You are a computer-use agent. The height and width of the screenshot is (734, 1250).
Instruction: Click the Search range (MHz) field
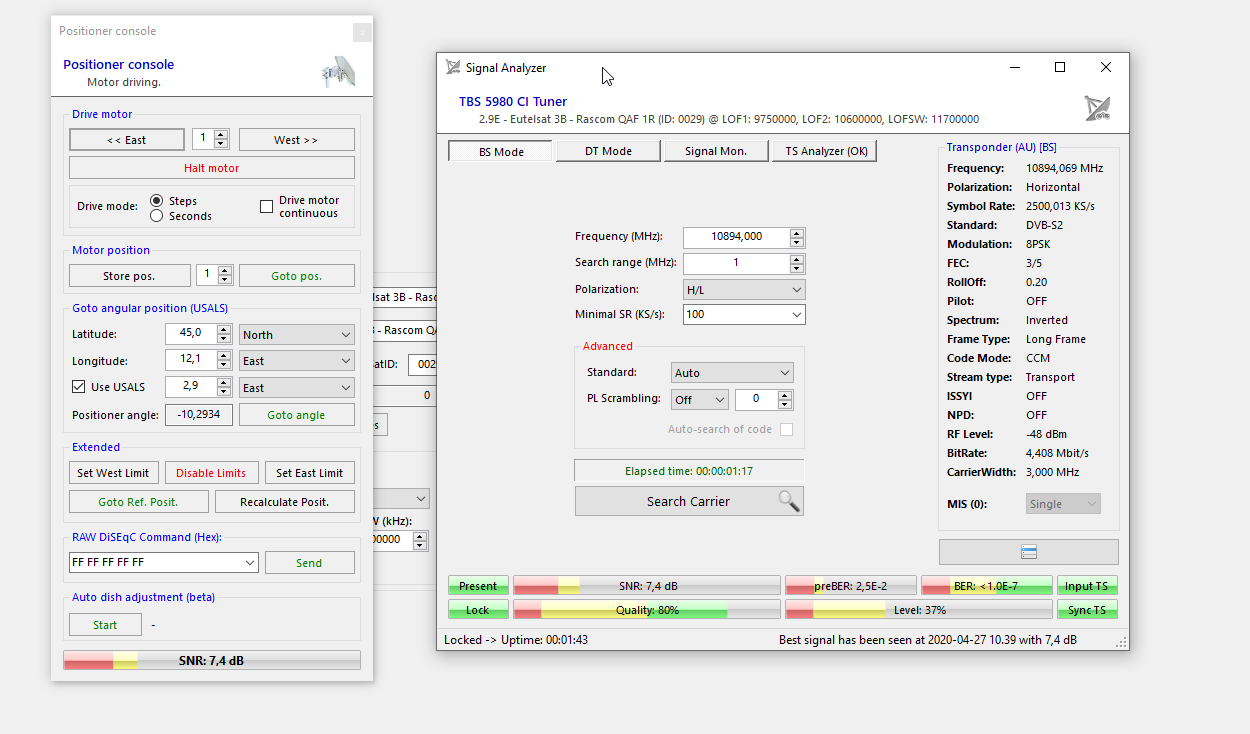click(x=737, y=263)
